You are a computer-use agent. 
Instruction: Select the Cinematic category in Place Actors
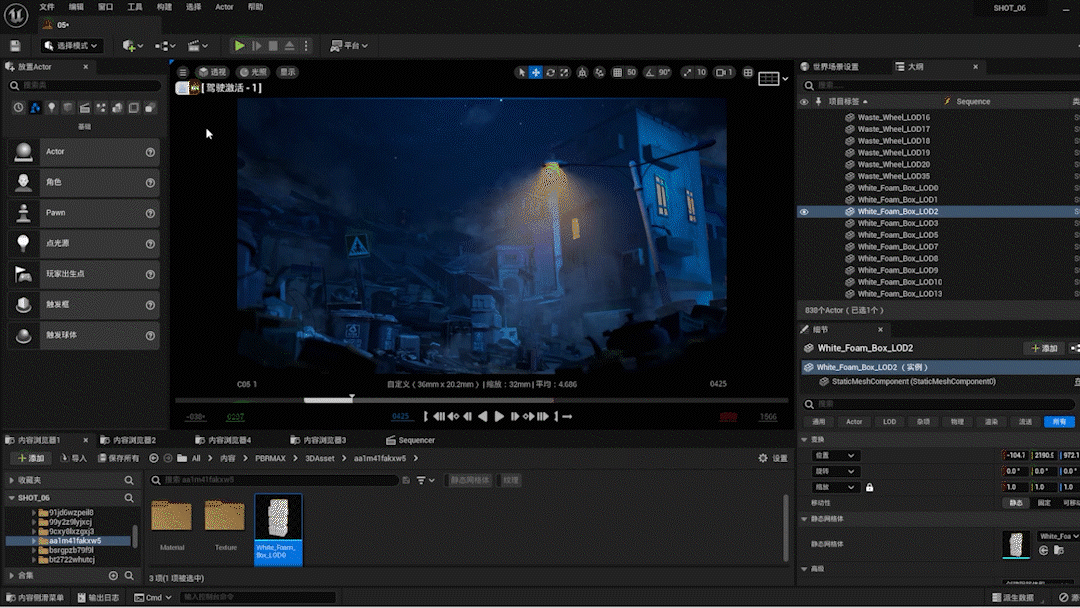(x=84, y=108)
